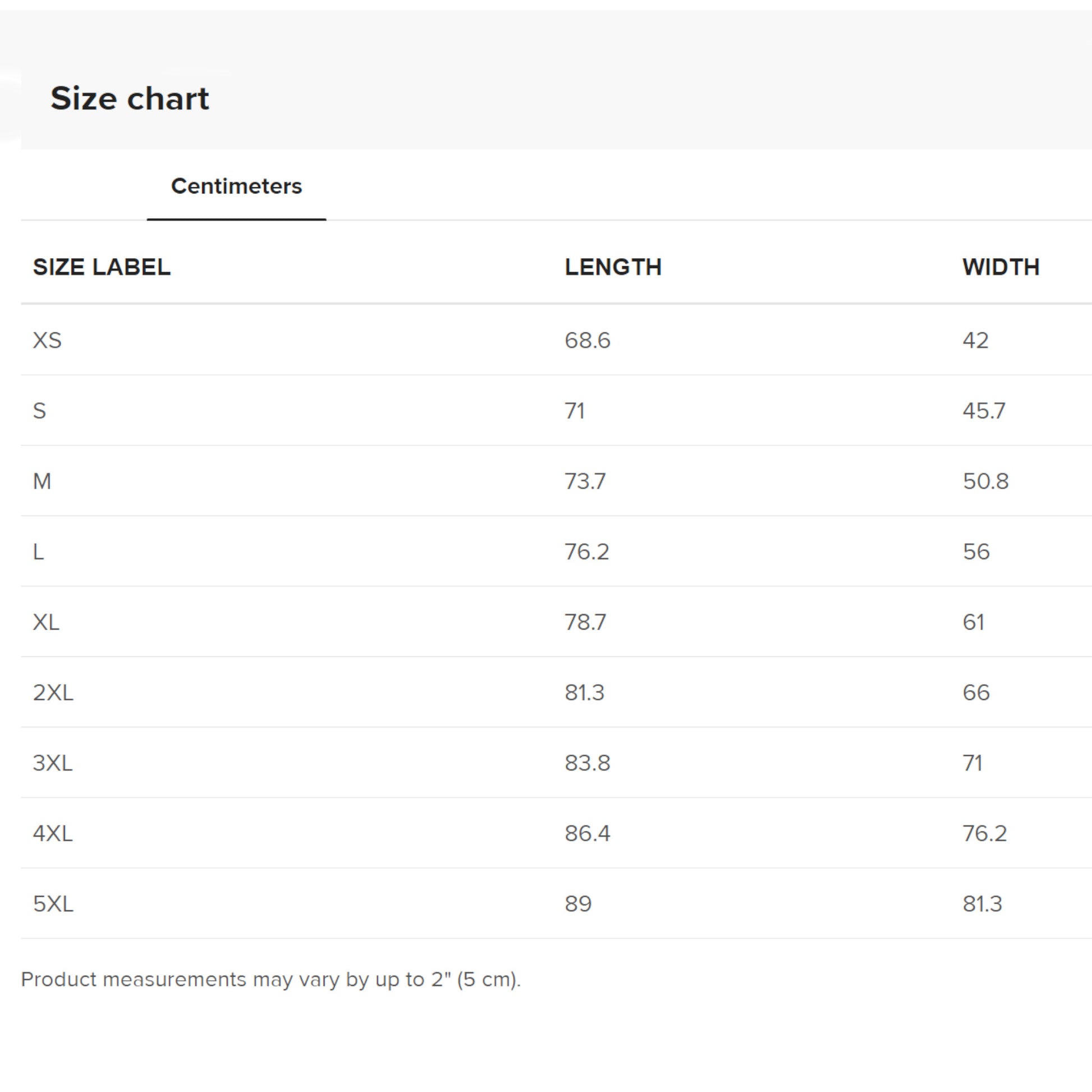
Task: Click the product measurements variance note
Action: 270,980
